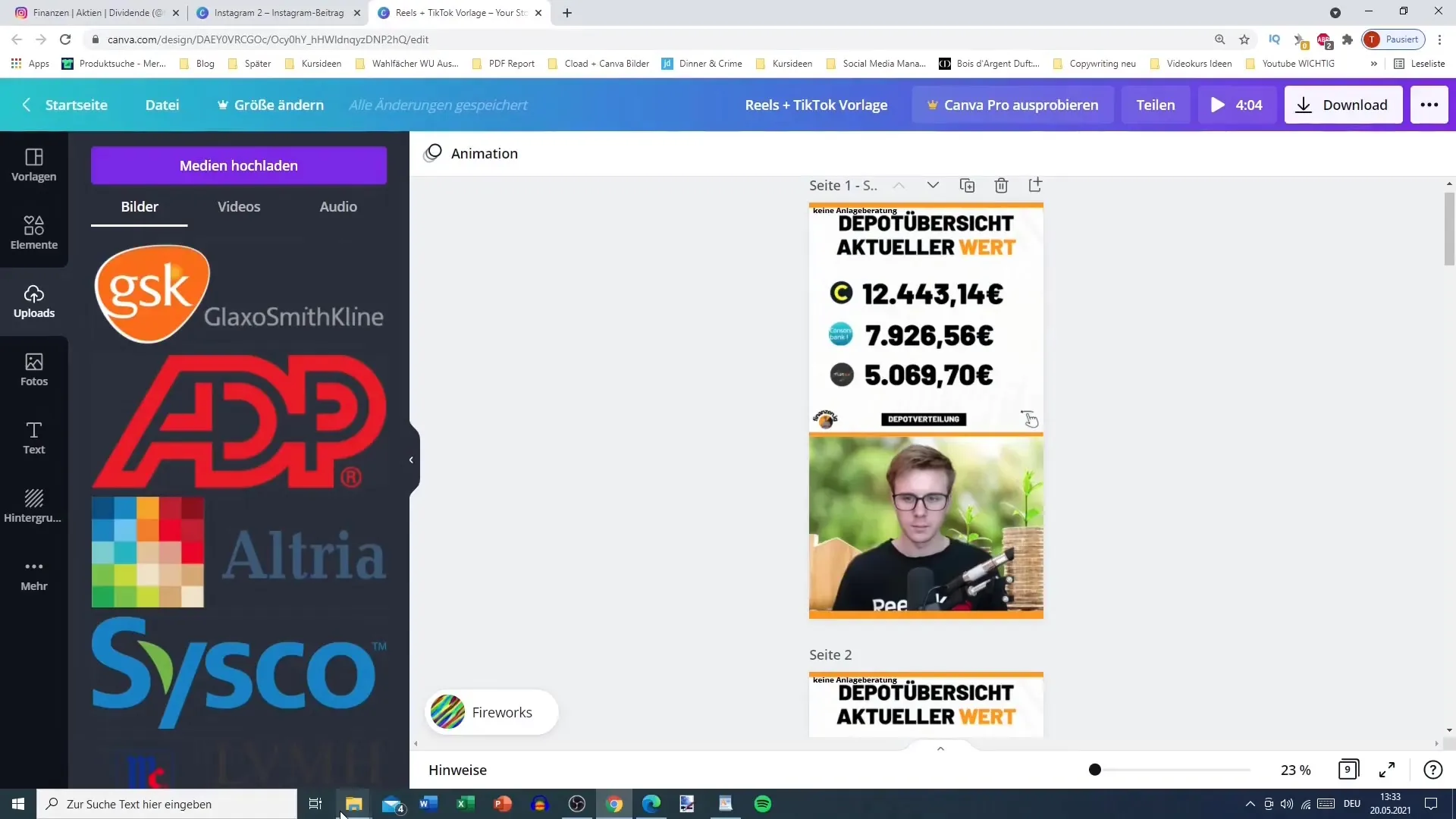Open the Mehr sidebar item
1456x819 pixels.
tap(33, 575)
